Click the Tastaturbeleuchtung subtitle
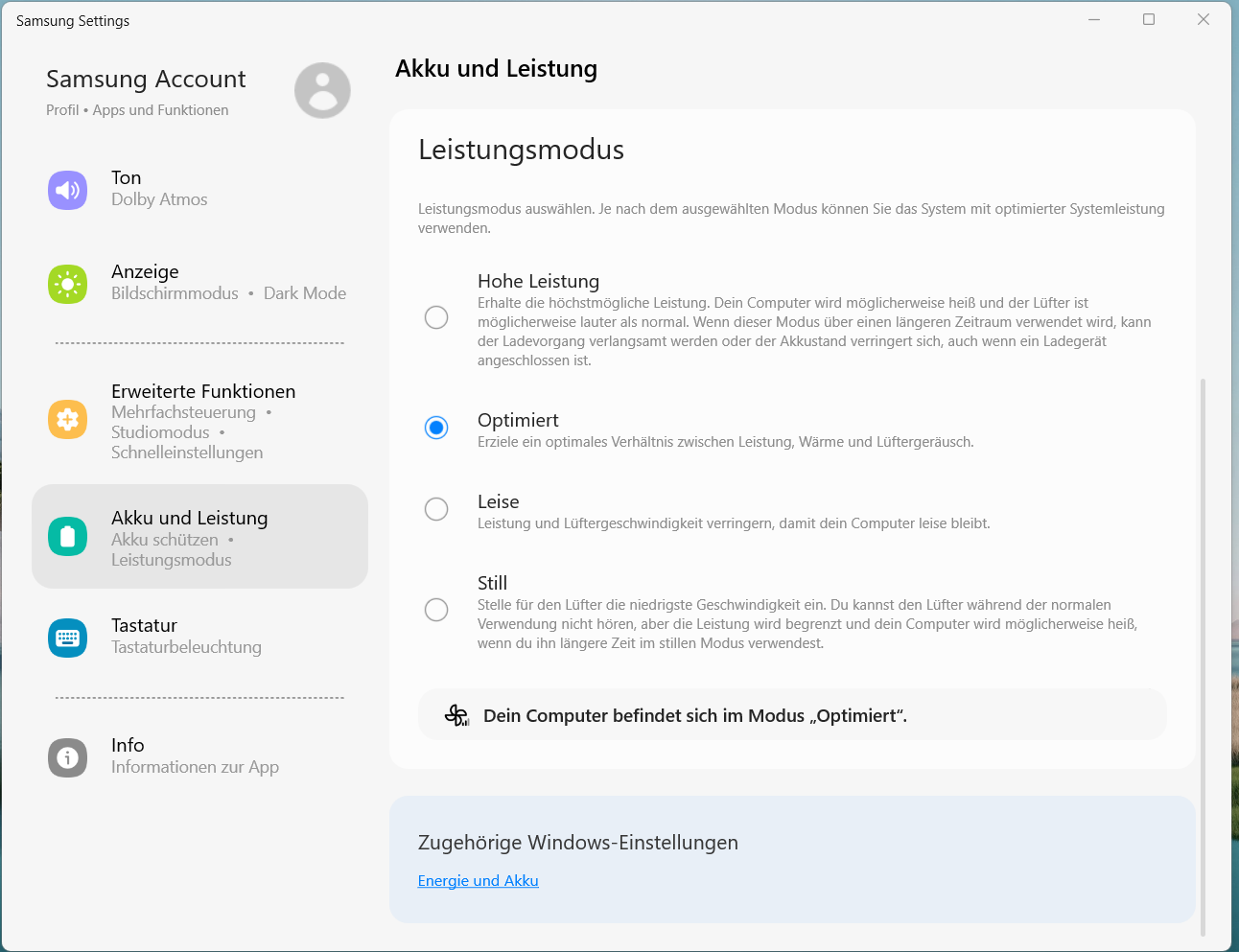This screenshot has width=1239, height=952. pos(186,647)
